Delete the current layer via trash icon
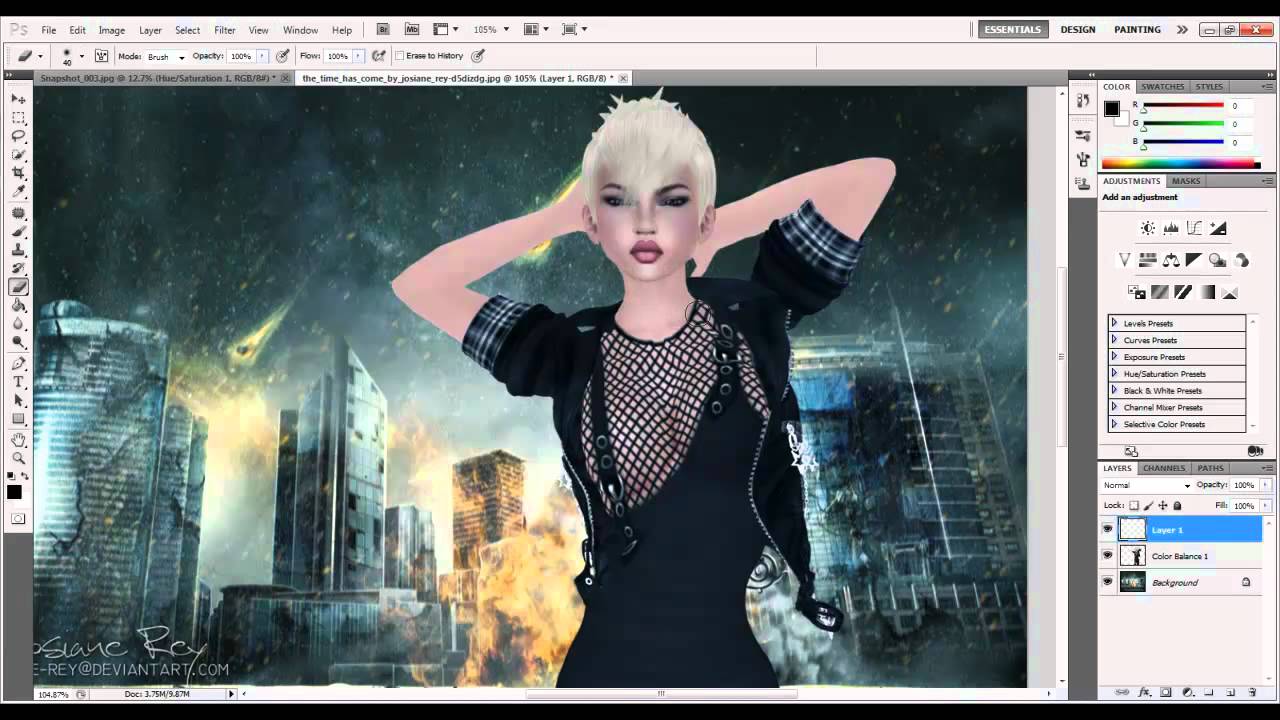 (x=1252, y=692)
